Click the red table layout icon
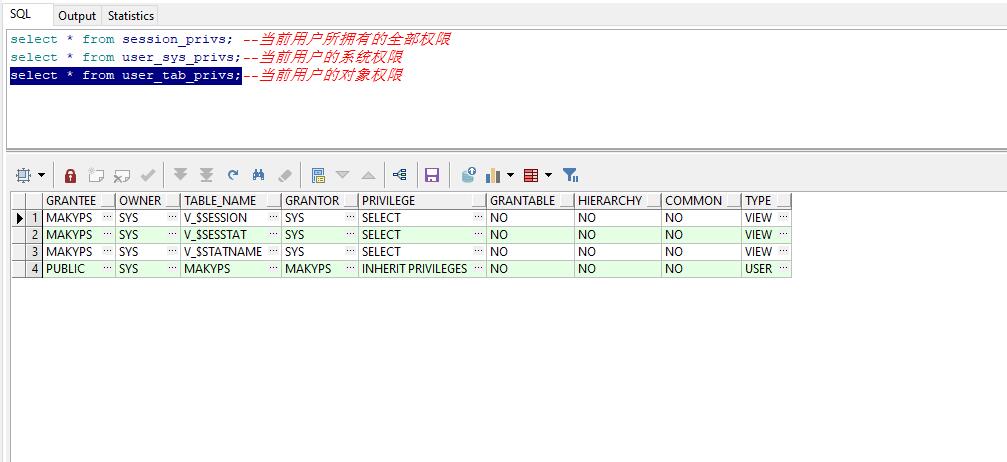Image resolution: width=1007 pixels, height=462 pixels. (531, 175)
